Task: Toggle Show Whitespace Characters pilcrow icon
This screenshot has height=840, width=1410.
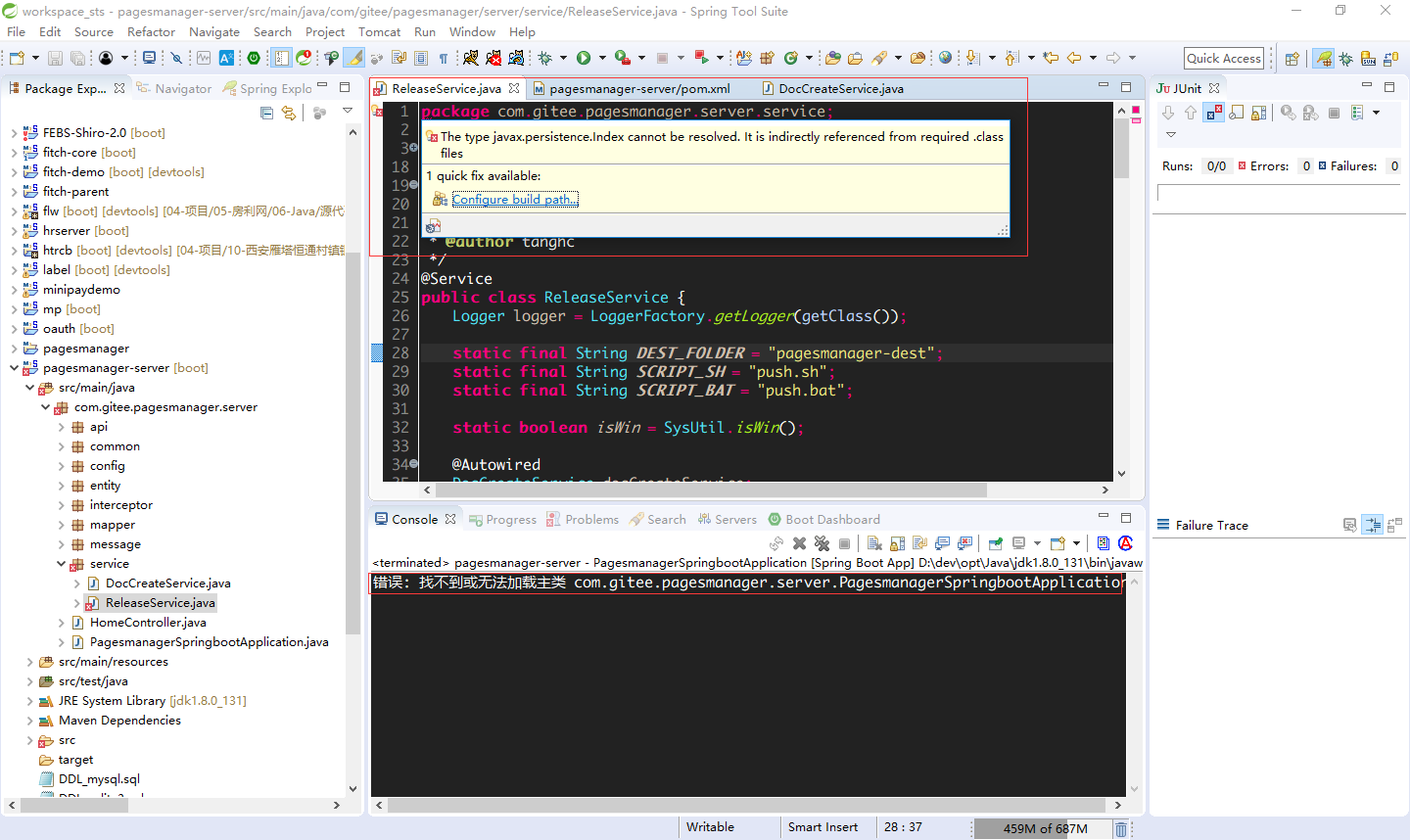Action: coord(444,59)
